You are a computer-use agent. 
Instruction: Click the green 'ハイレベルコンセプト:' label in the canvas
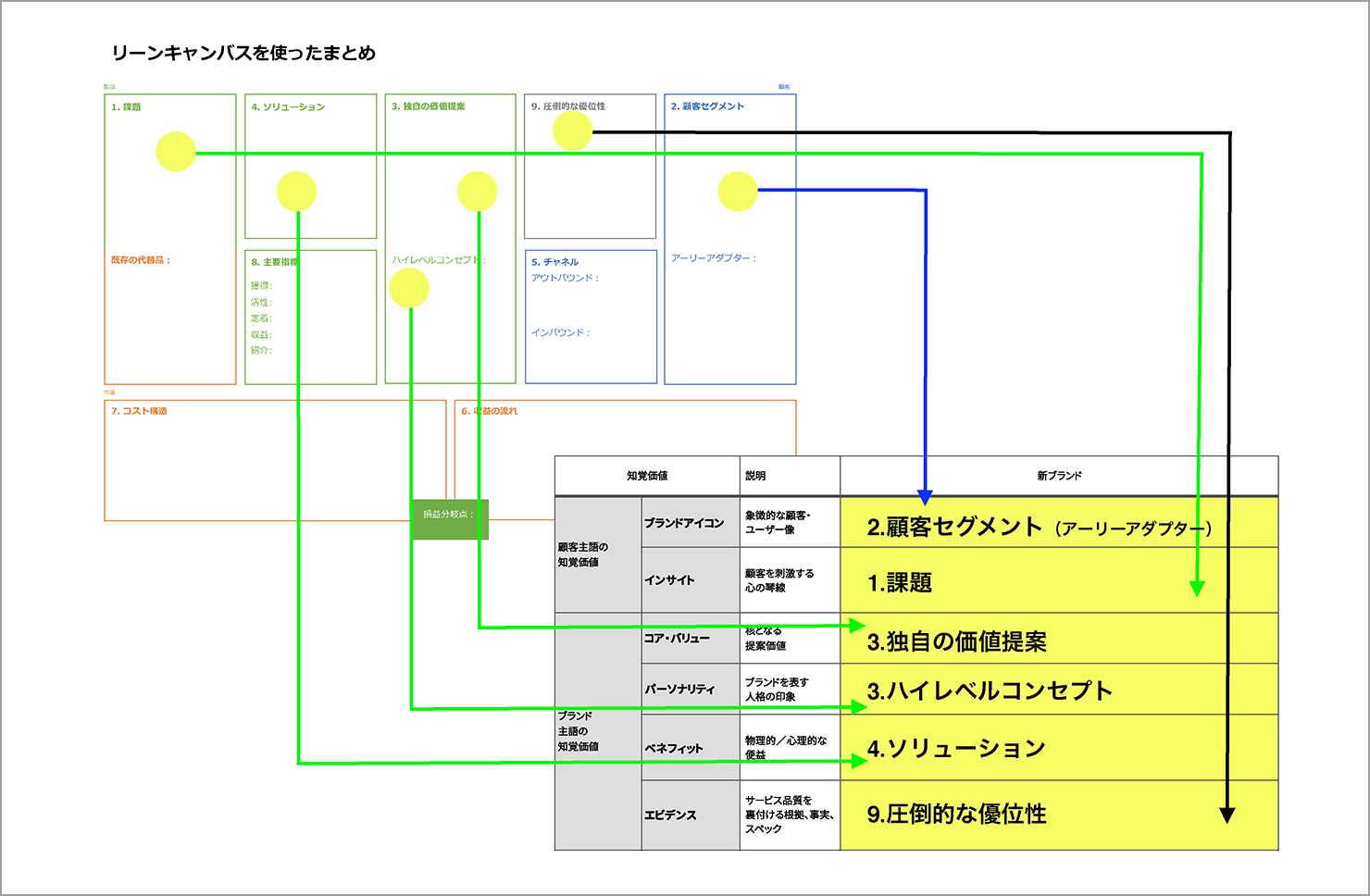[x=439, y=260]
